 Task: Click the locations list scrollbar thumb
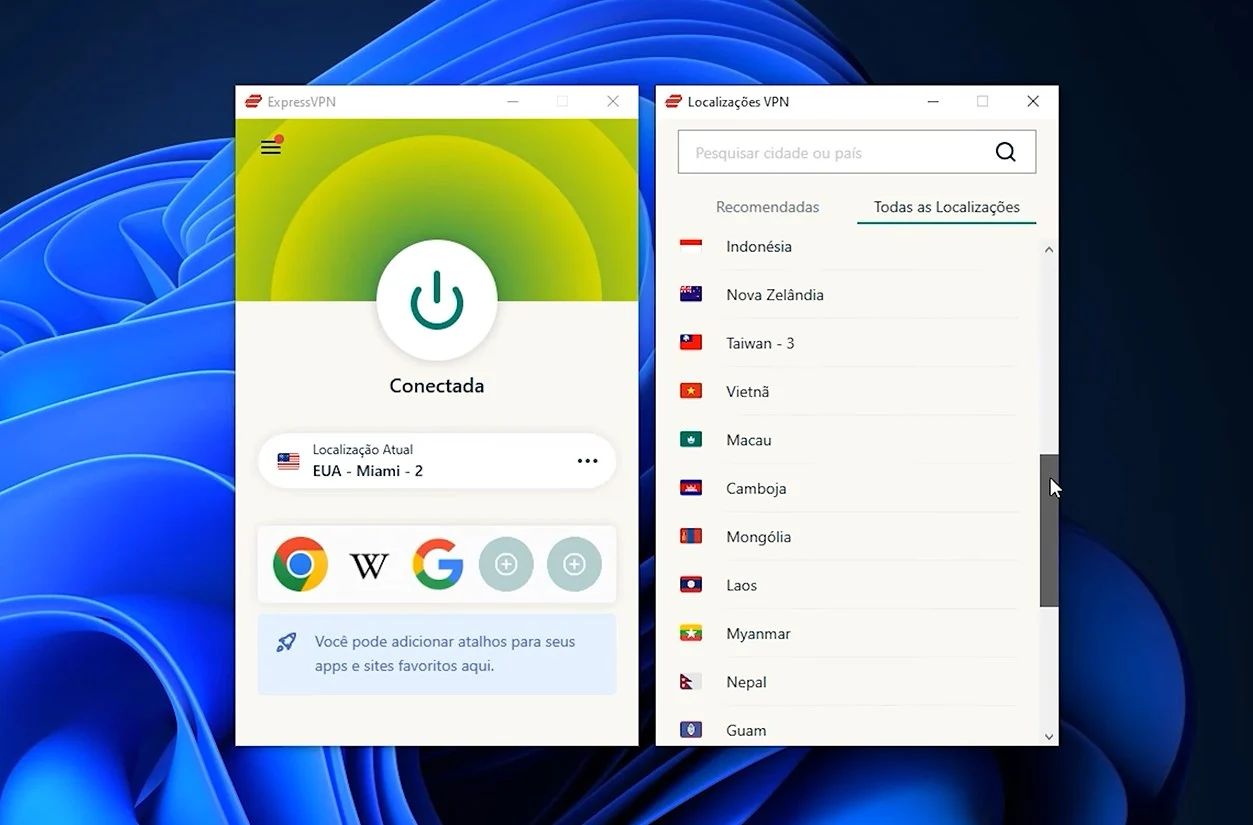click(1049, 531)
